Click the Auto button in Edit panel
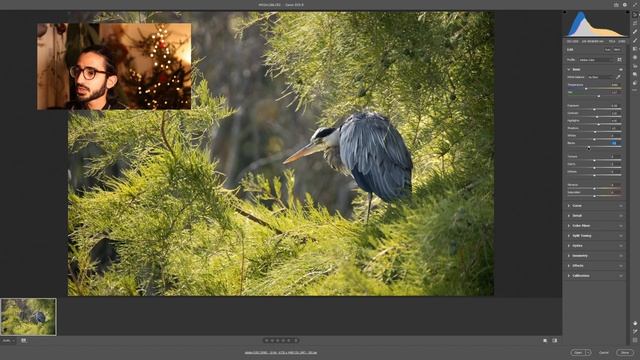 607,49
